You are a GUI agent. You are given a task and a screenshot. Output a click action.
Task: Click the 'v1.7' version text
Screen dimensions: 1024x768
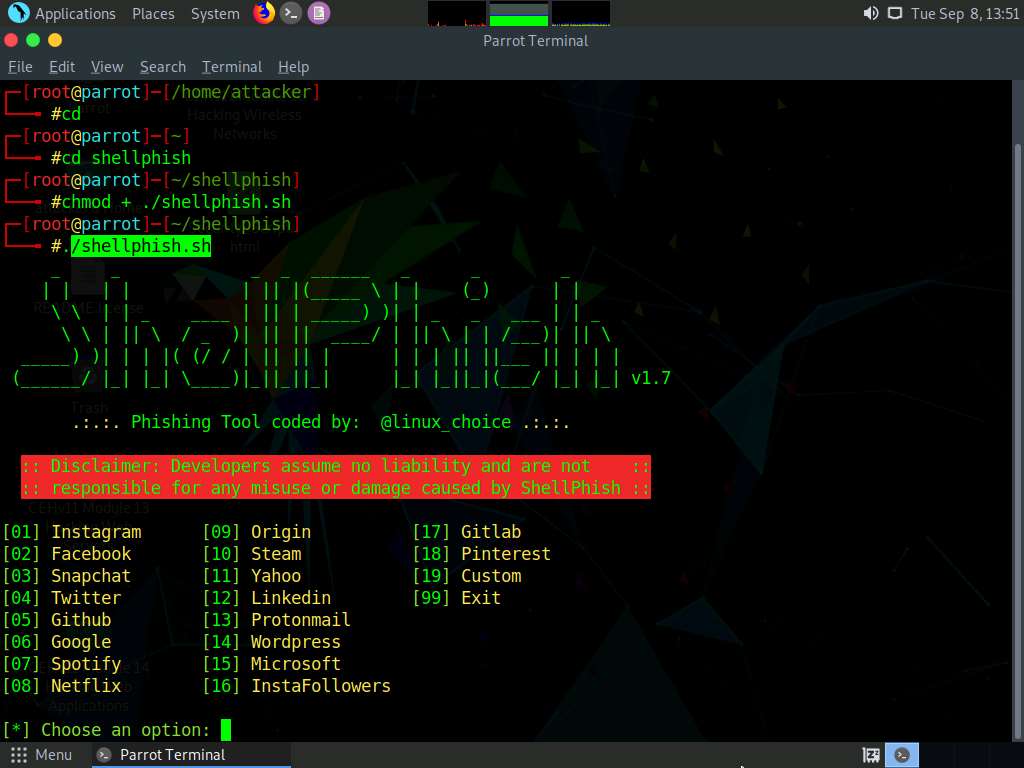(651, 378)
